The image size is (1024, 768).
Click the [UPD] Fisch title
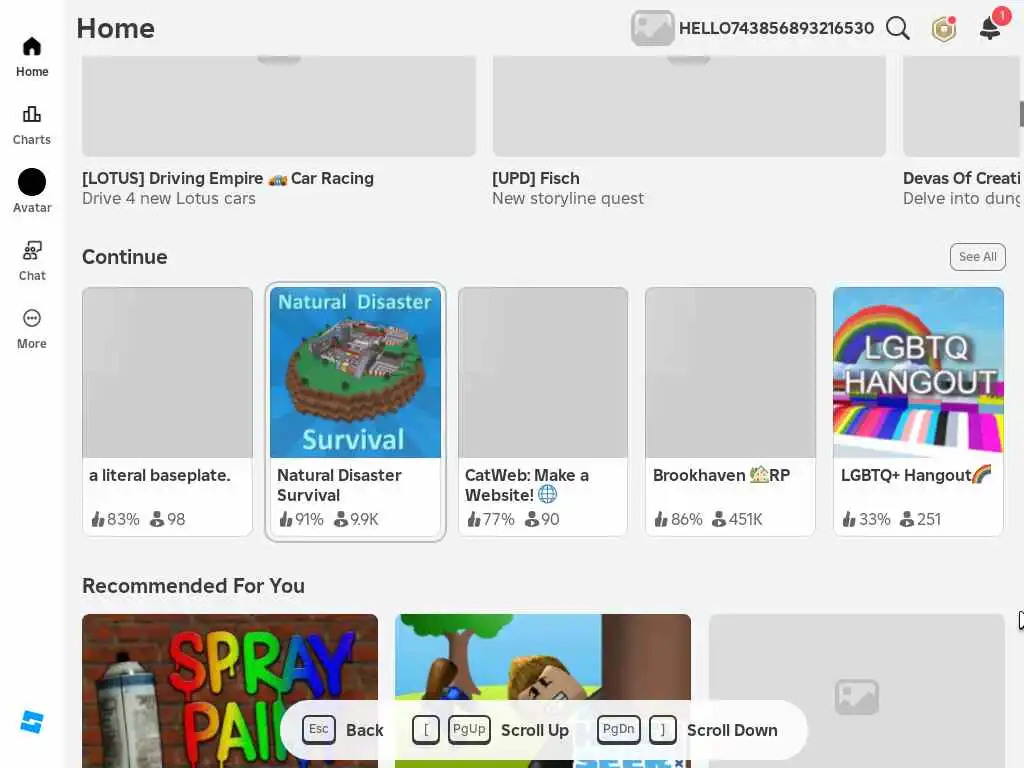[536, 178]
